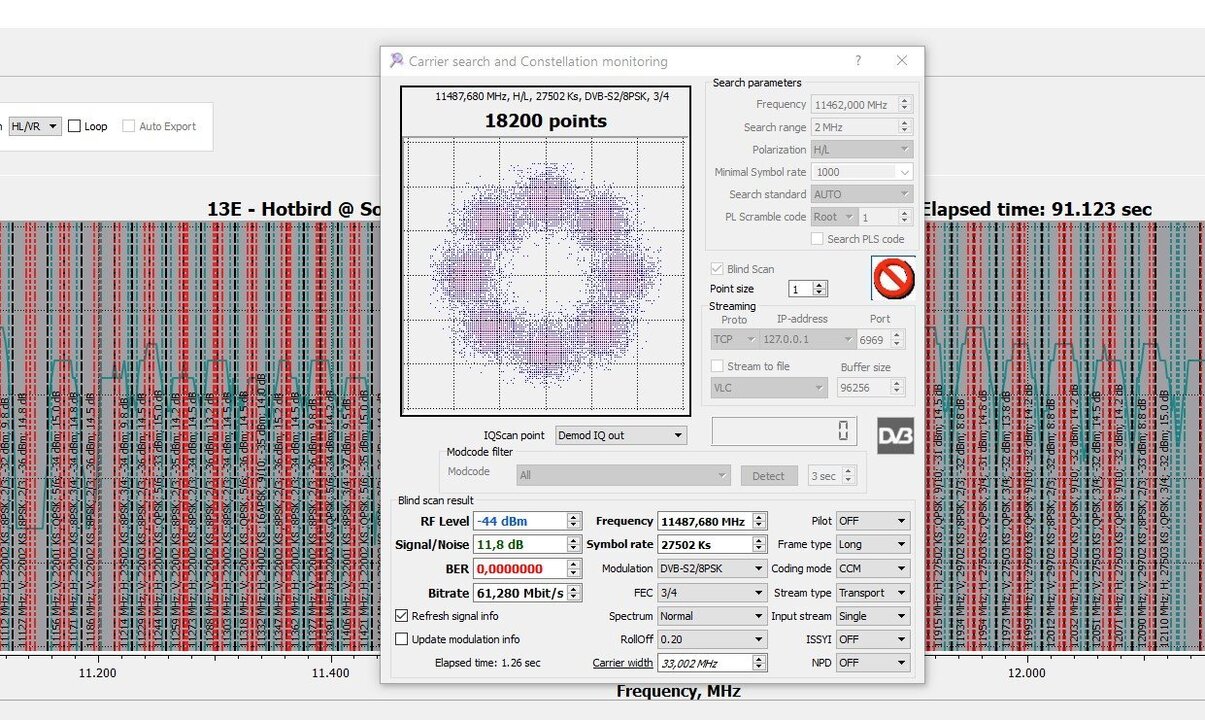Close the Carrier search dialog
Screen dimensions: 1205x720
(901, 61)
